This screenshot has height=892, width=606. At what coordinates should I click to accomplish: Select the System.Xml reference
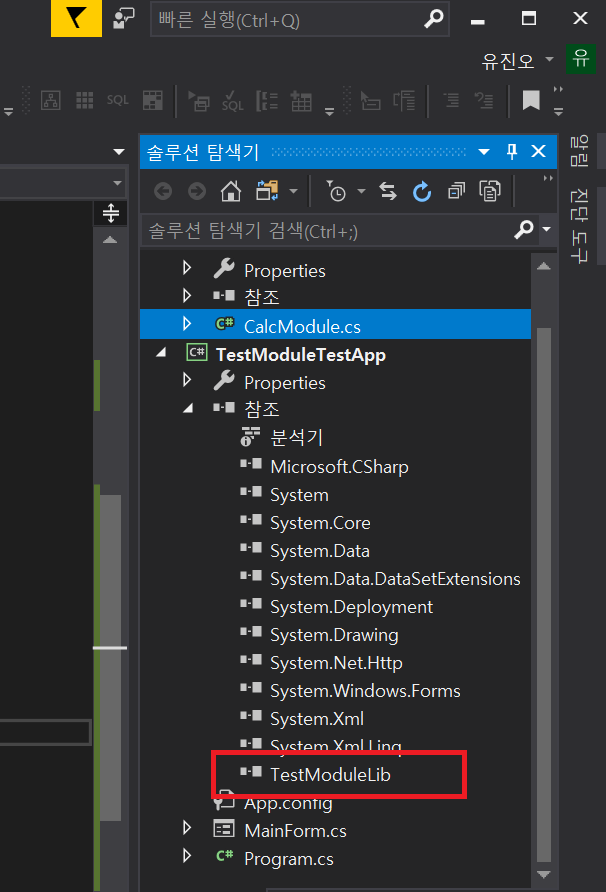(317, 718)
